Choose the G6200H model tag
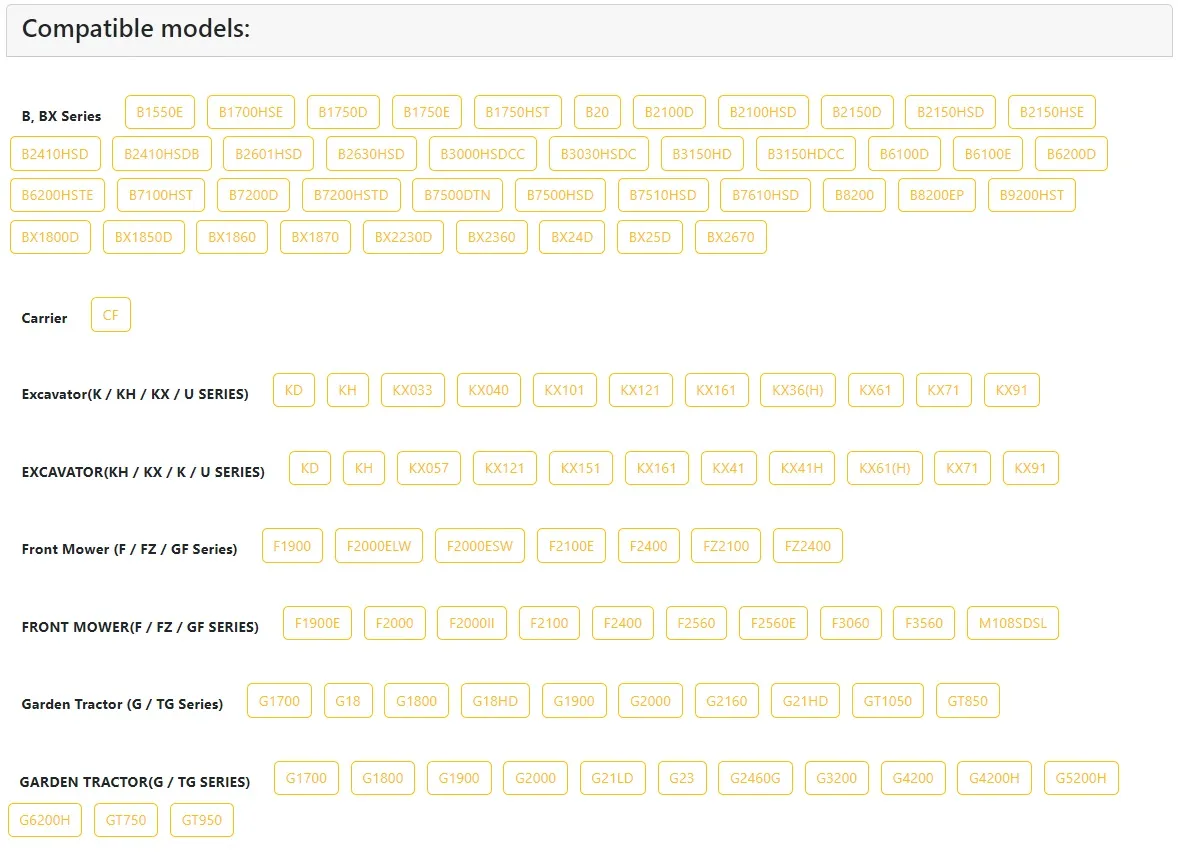The height and width of the screenshot is (864, 1180). click(x=44, y=820)
